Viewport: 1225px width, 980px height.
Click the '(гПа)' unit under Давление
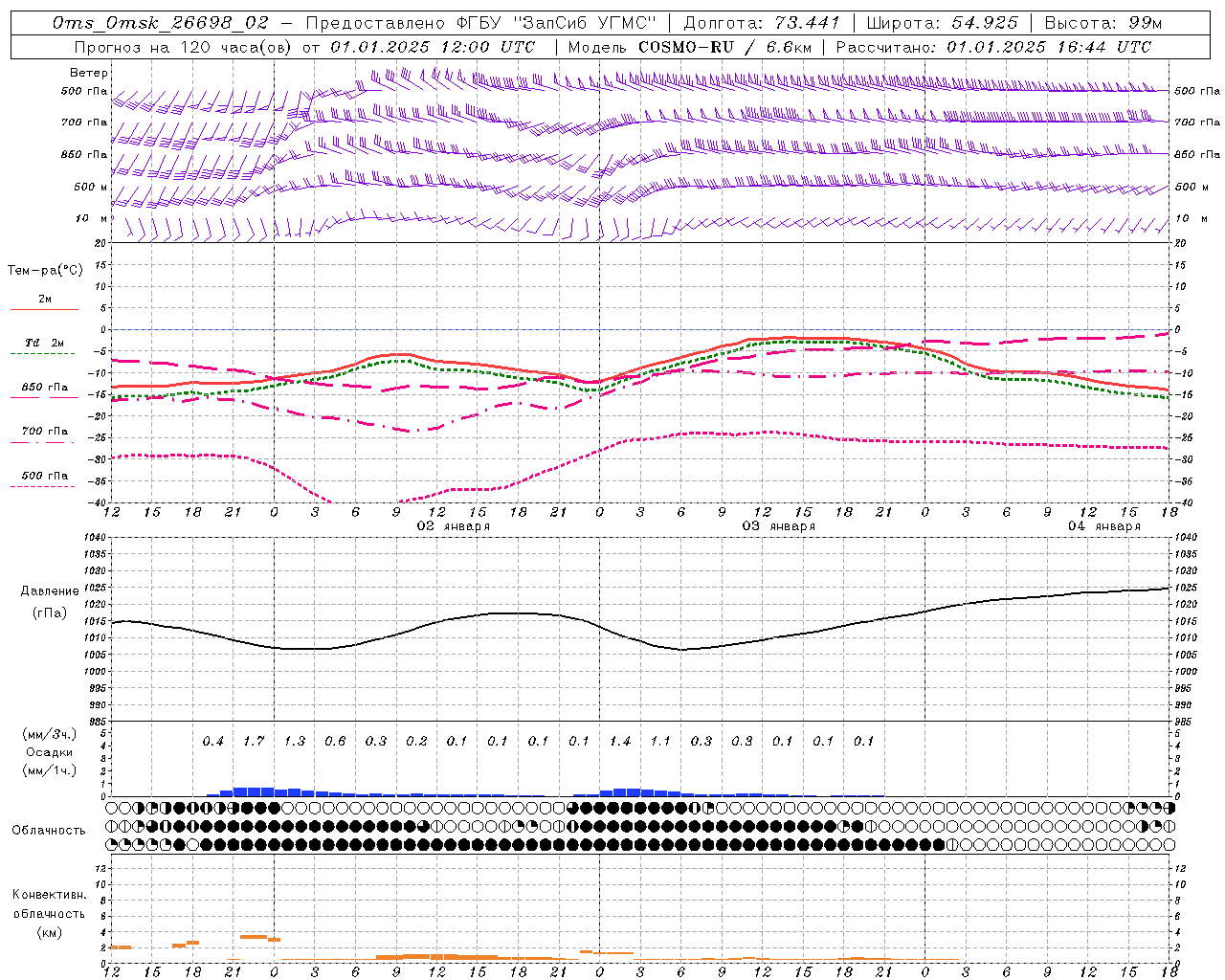tap(50, 612)
